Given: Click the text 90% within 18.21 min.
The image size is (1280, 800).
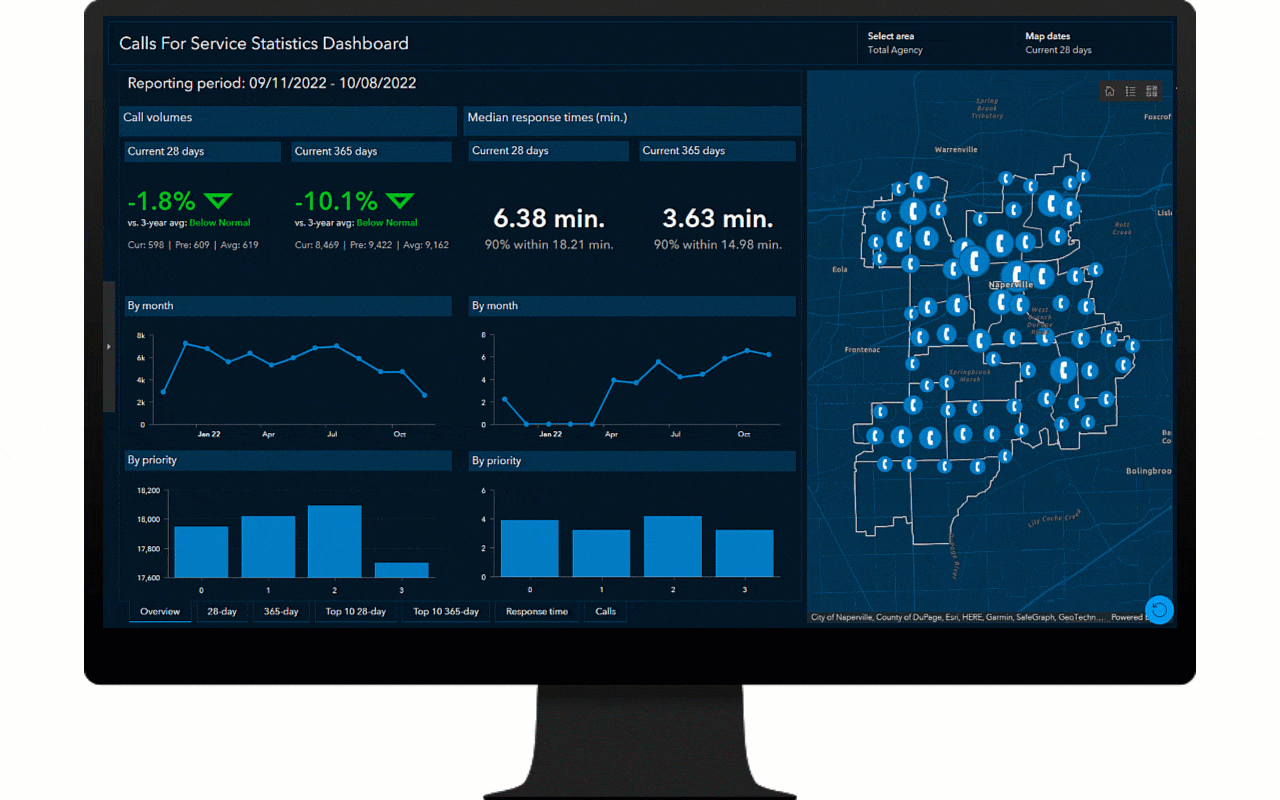Looking at the screenshot, I should [549, 244].
